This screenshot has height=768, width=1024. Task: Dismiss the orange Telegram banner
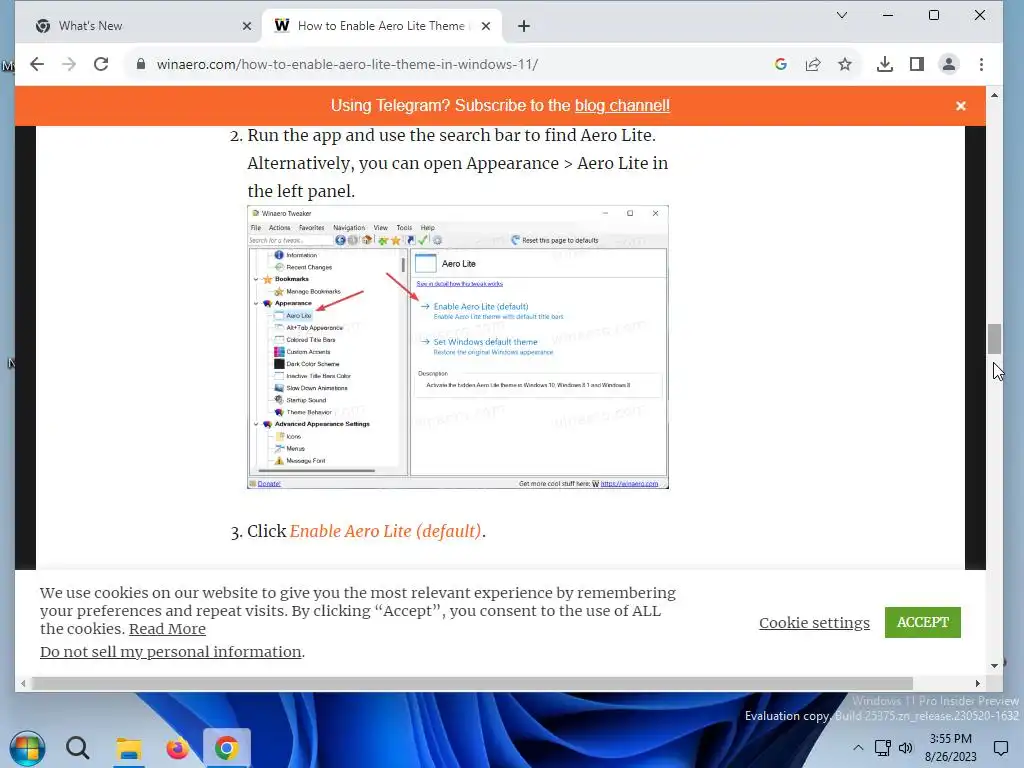[961, 106]
